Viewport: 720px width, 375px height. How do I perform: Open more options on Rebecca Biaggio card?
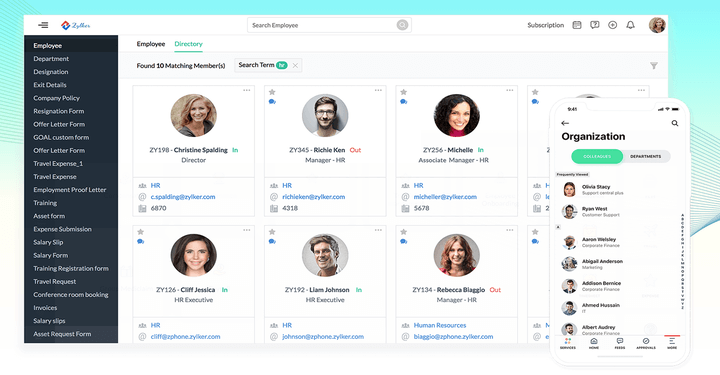pyautogui.click(x=510, y=230)
